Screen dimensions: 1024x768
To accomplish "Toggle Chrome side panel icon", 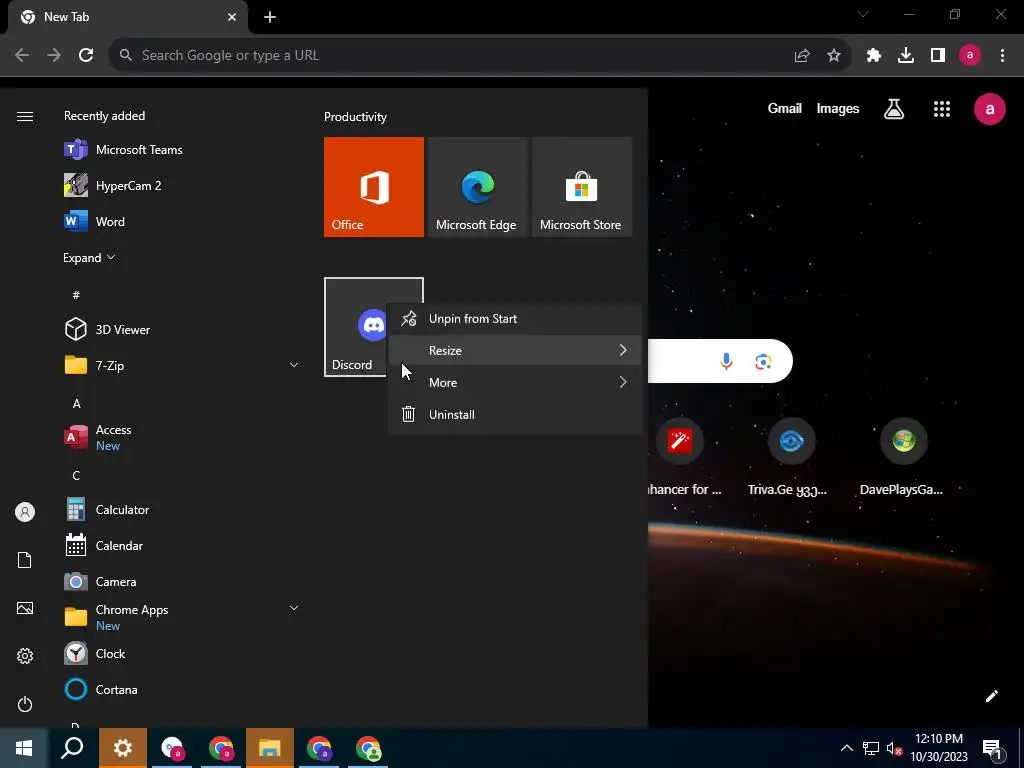I will [938, 56].
